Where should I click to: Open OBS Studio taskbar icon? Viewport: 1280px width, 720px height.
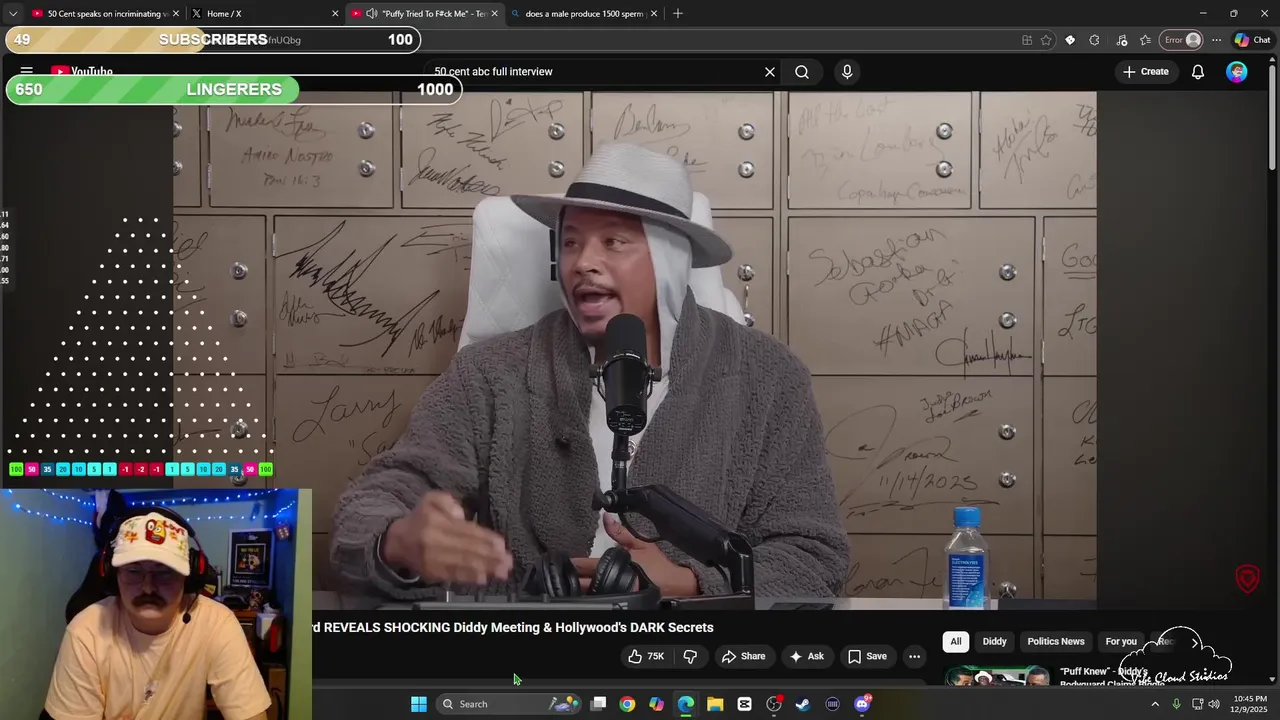774,704
